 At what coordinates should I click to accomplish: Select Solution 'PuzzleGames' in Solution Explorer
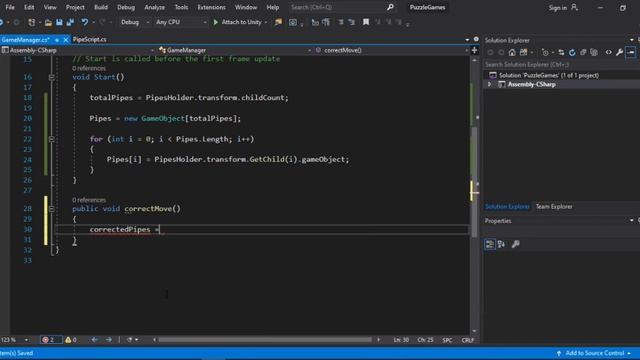point(548,76)
